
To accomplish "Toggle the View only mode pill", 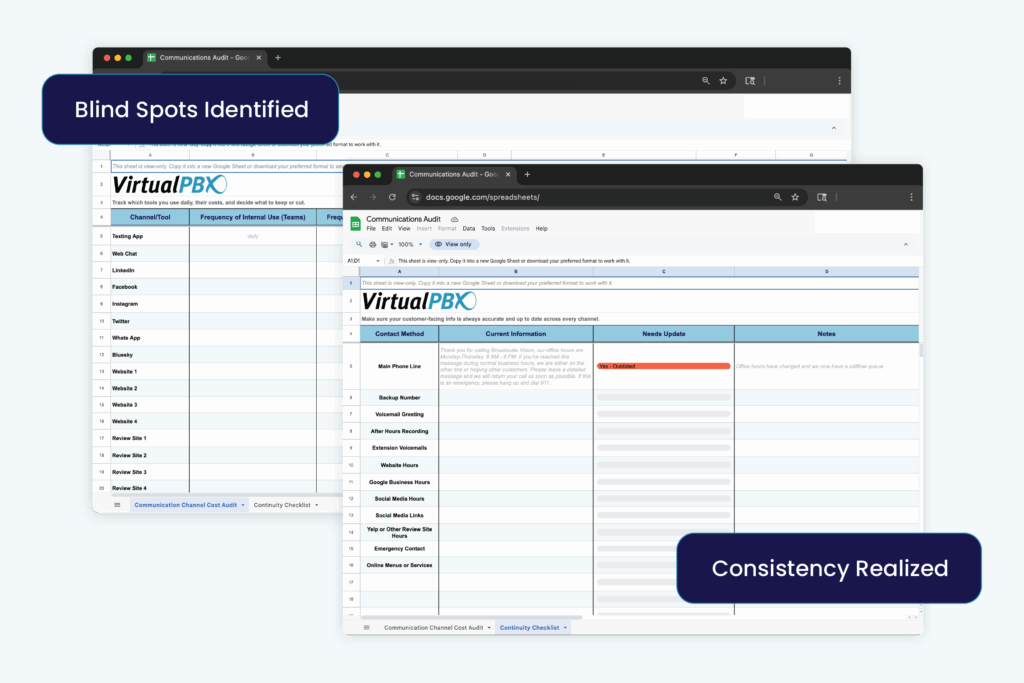I will 455,244.
